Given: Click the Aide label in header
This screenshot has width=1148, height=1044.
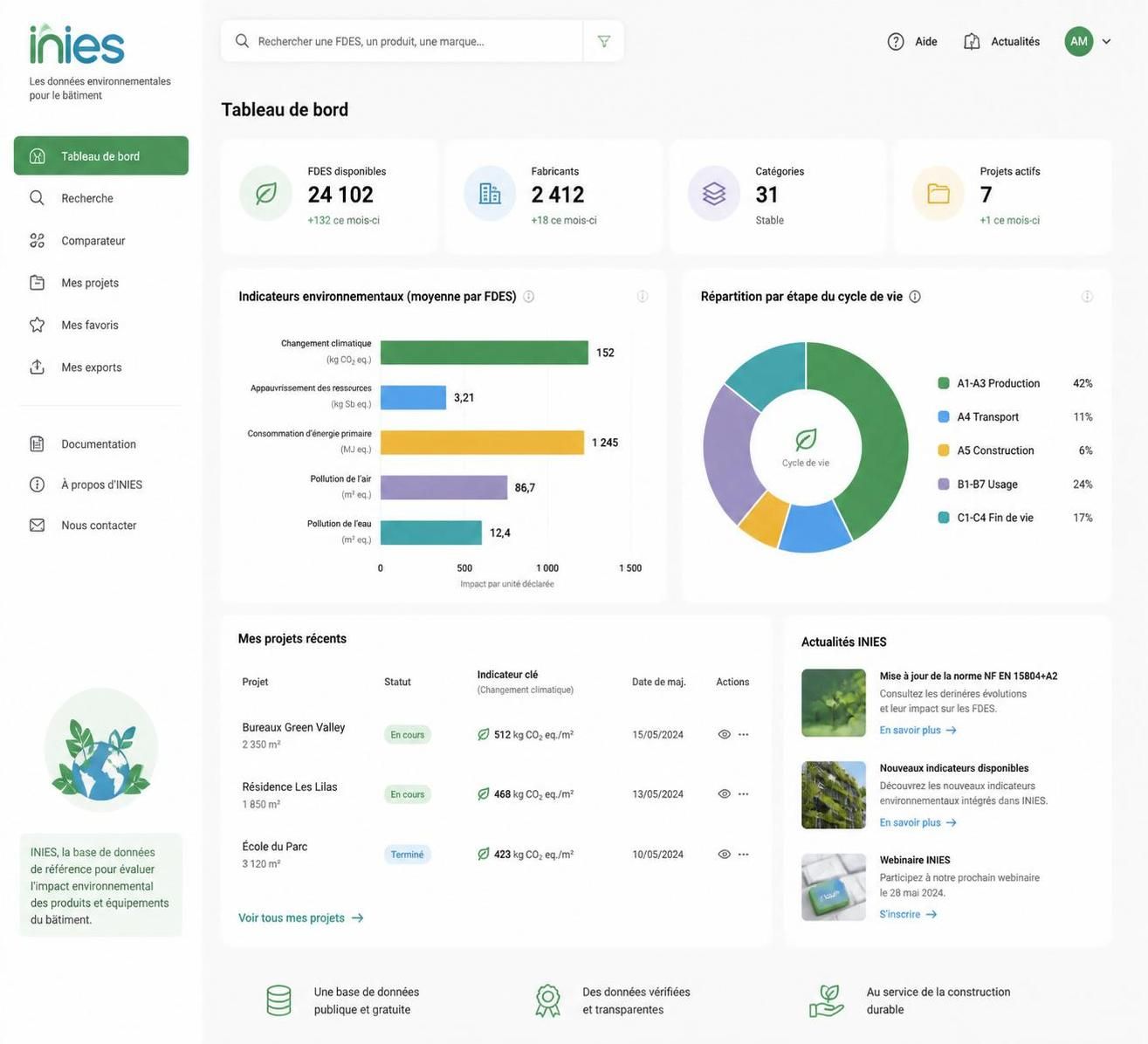Looking at the screenshot, I should (x=926, y=41).
